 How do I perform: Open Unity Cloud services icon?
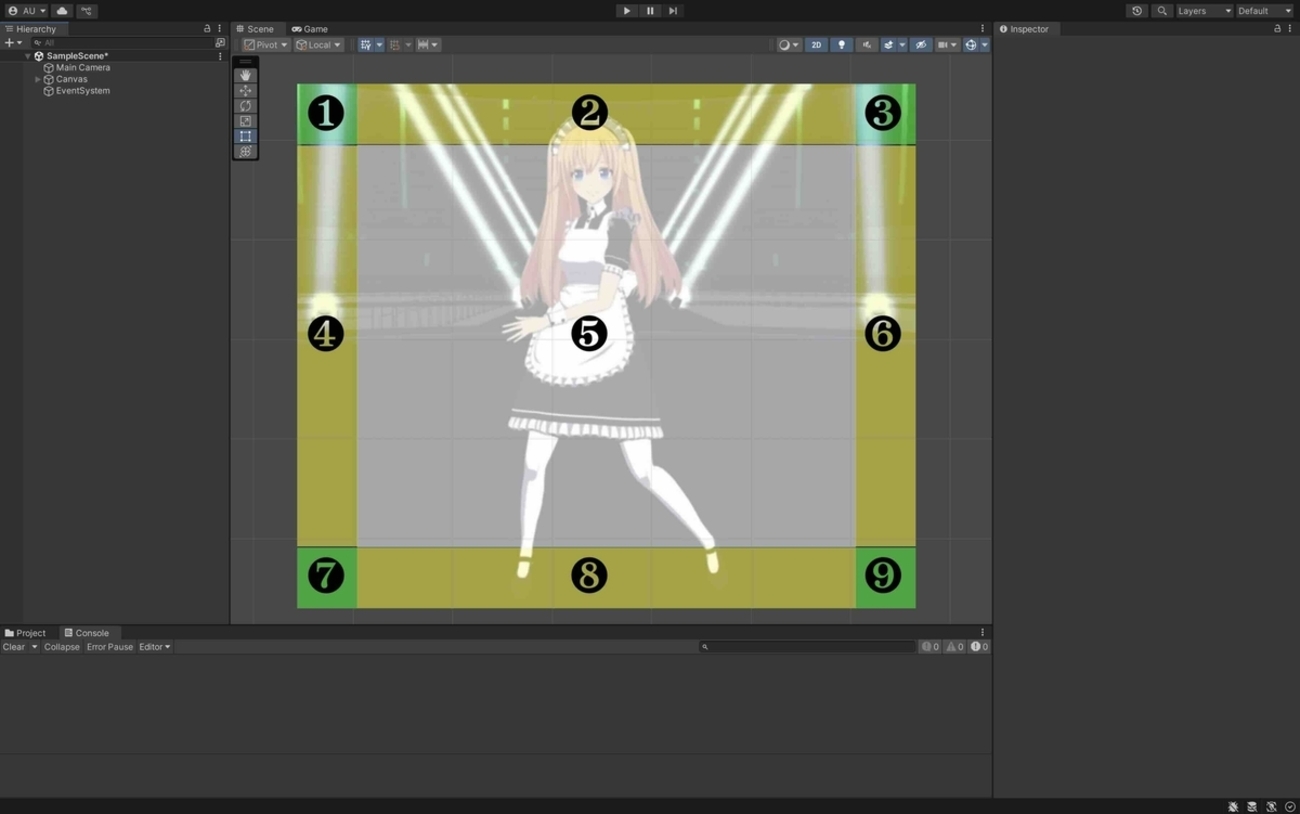pyautogui.click(x=62, y=11)
